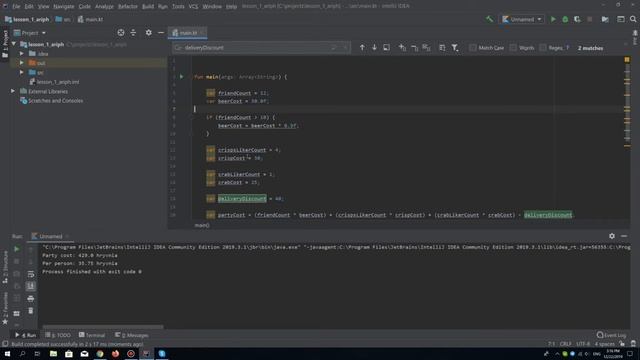Toggle the 1: Project side tab

tap(5, 44)
